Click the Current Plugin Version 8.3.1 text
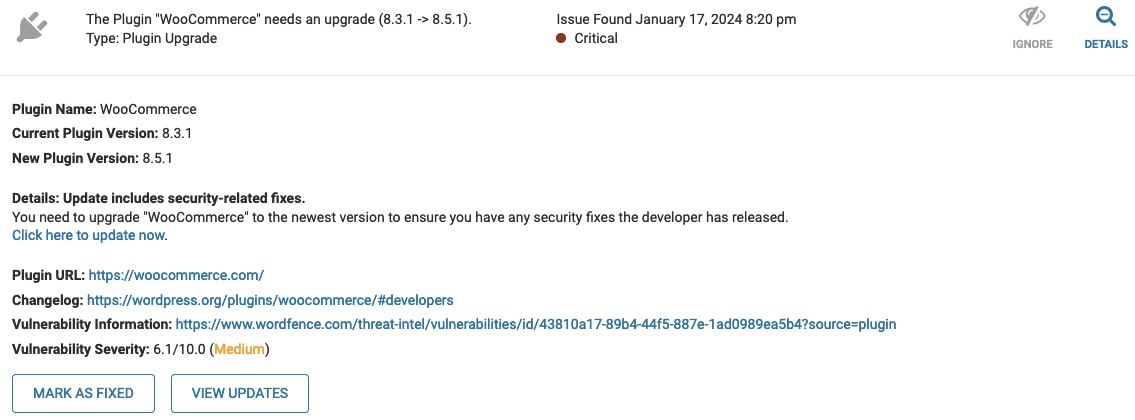The height and width of the screenshot is (420, 1135). pos(102,133)
